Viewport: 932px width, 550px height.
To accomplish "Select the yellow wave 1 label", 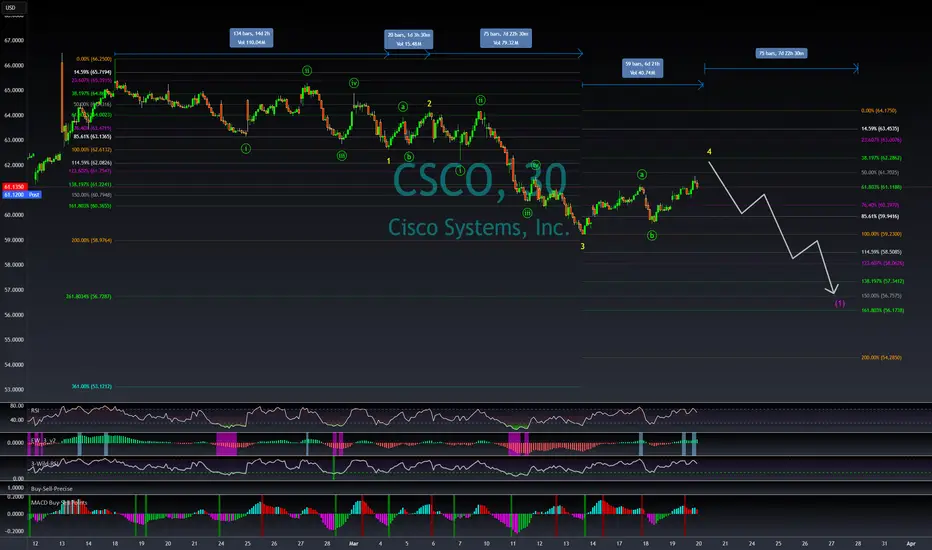I will [x=389, y=161].
